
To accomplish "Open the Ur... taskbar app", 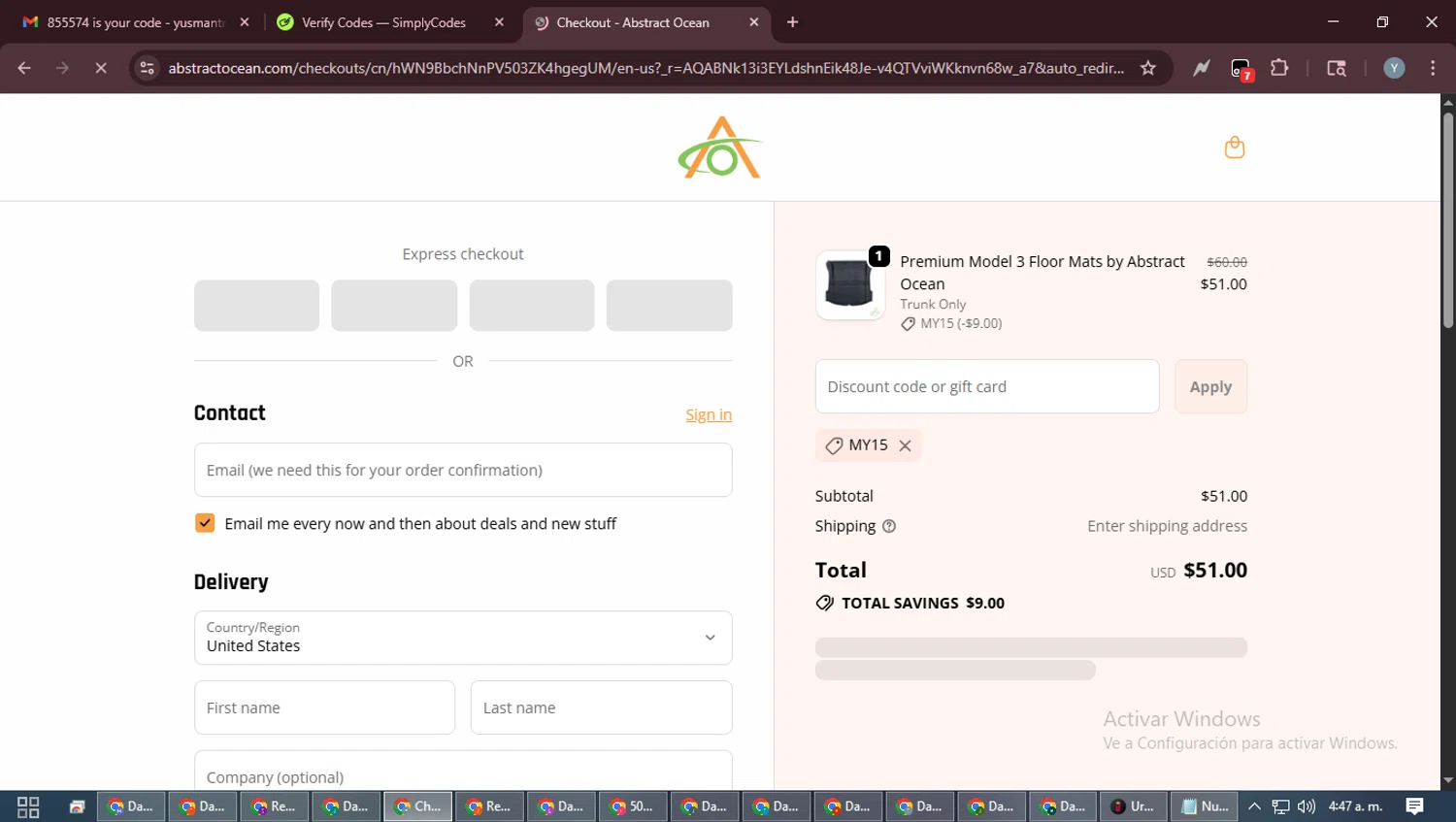I will tap(1133, 806).
